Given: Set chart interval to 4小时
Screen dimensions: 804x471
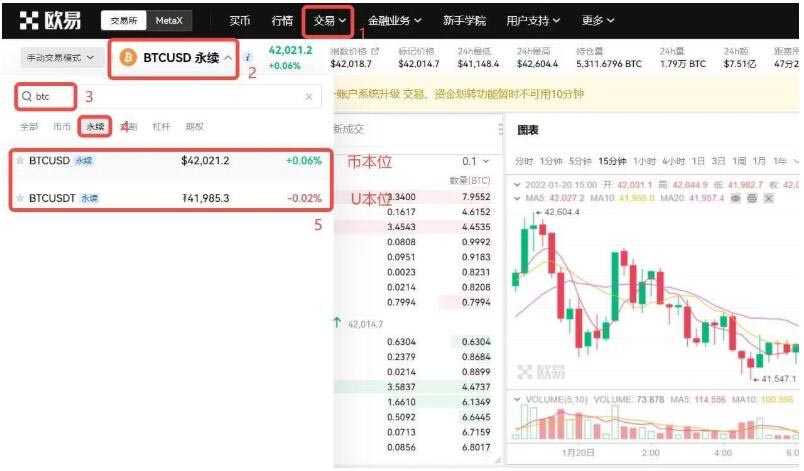Looking at the screenshot, I should 674,161.
